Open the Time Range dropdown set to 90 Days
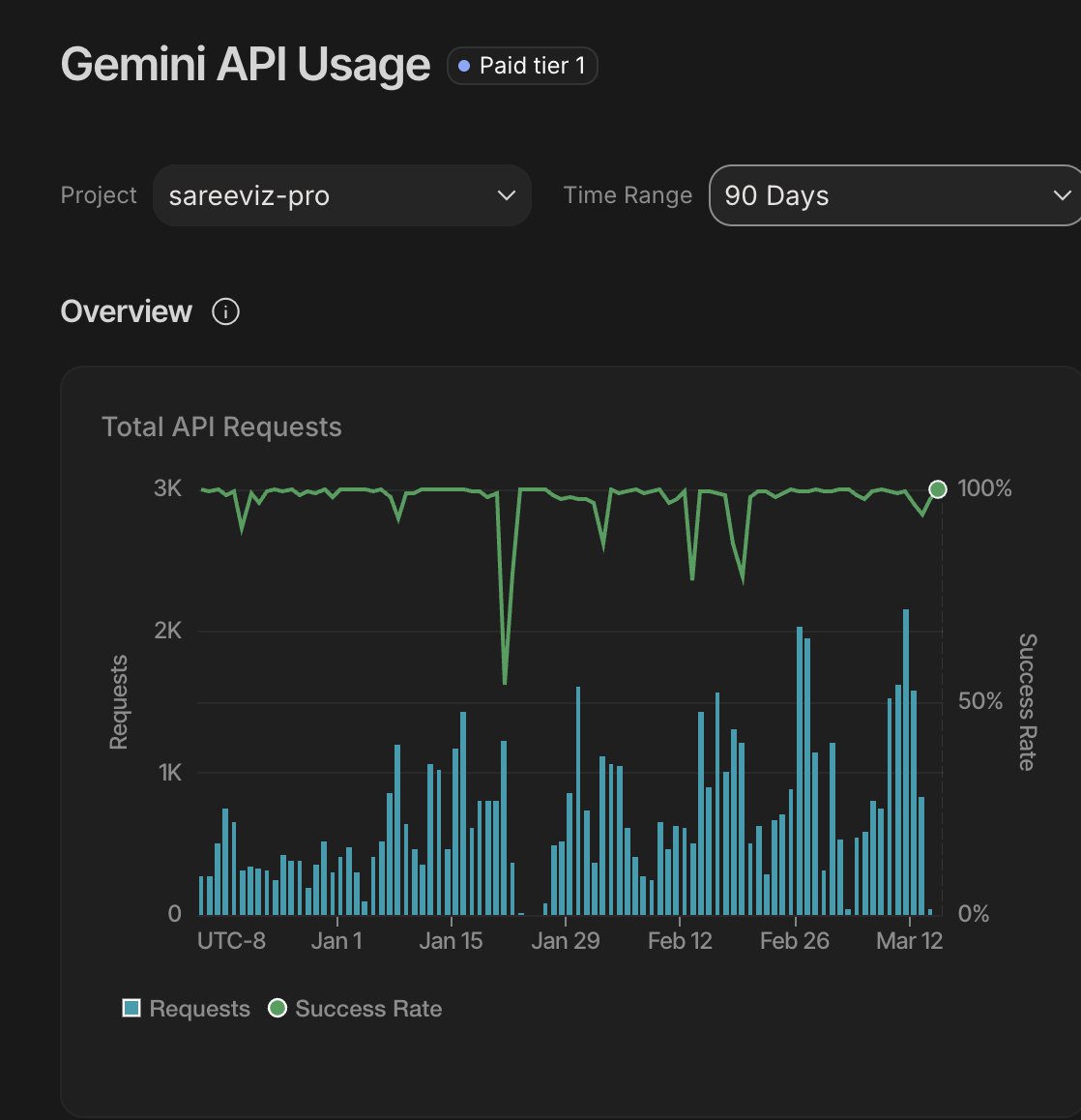The height and width of the screenshot is (1120, 1081). pos(894,195)
